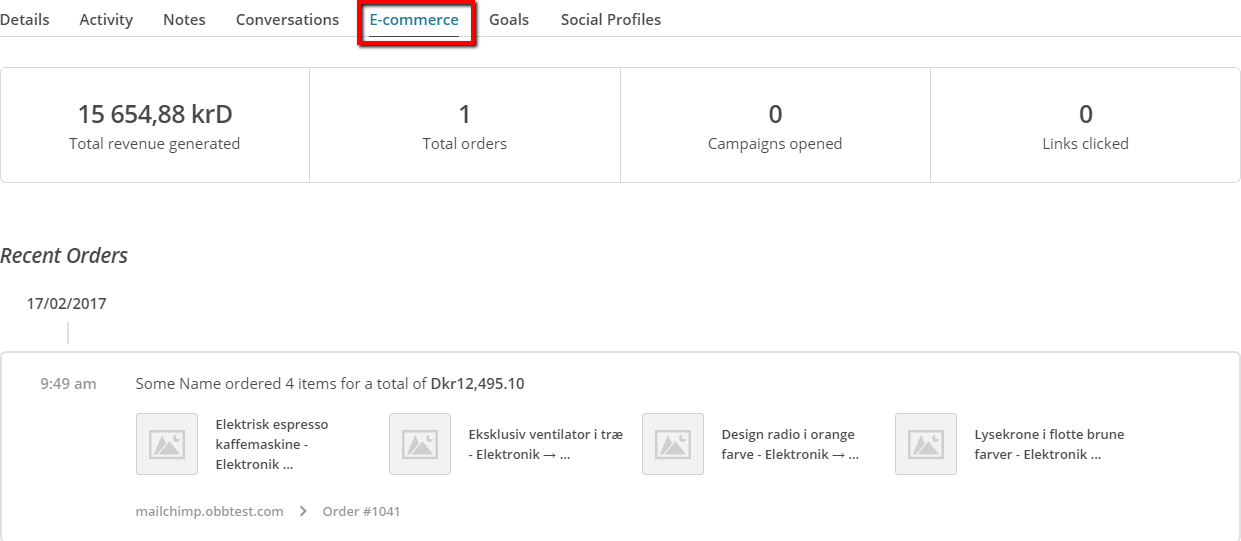Switch to the Activity tab
The width and height of the screenshot is (1241, 541).
tap(106, 19)
